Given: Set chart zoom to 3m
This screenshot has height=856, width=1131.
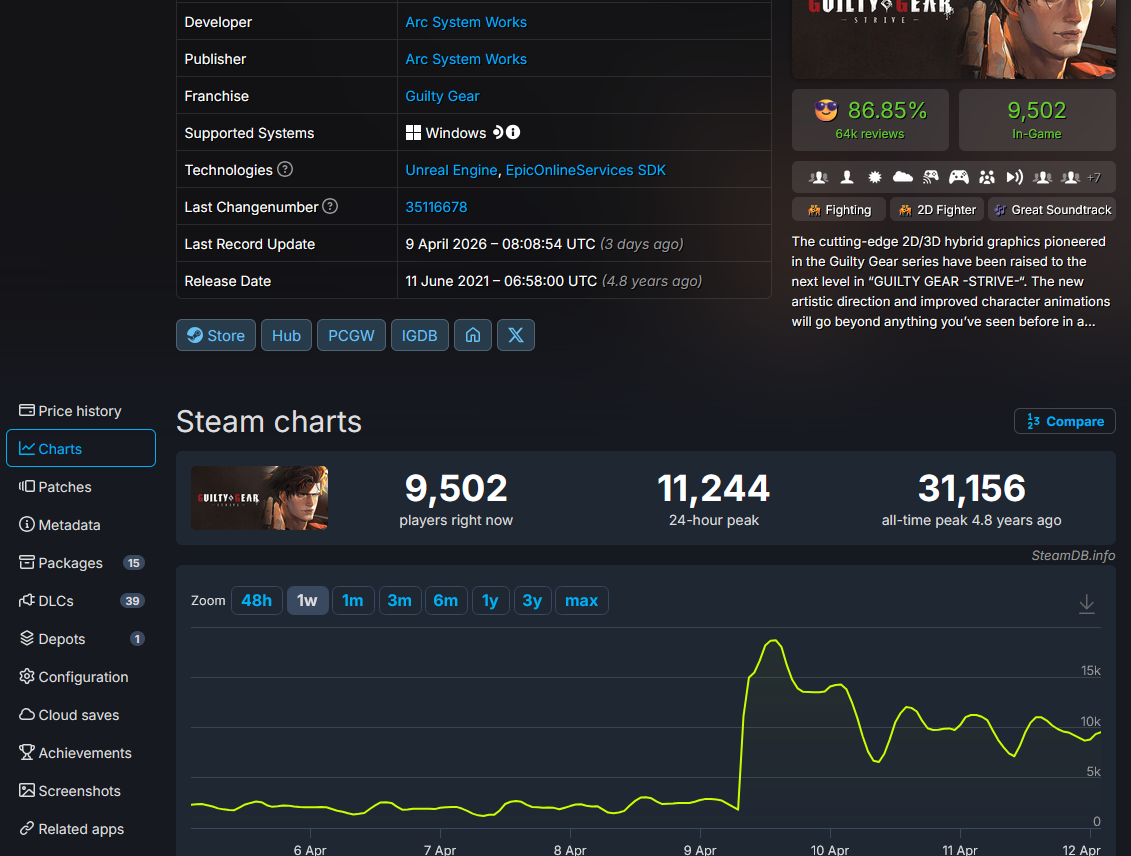Looking at the screenshot, I should pyautogui.click(x=400, y=601).
